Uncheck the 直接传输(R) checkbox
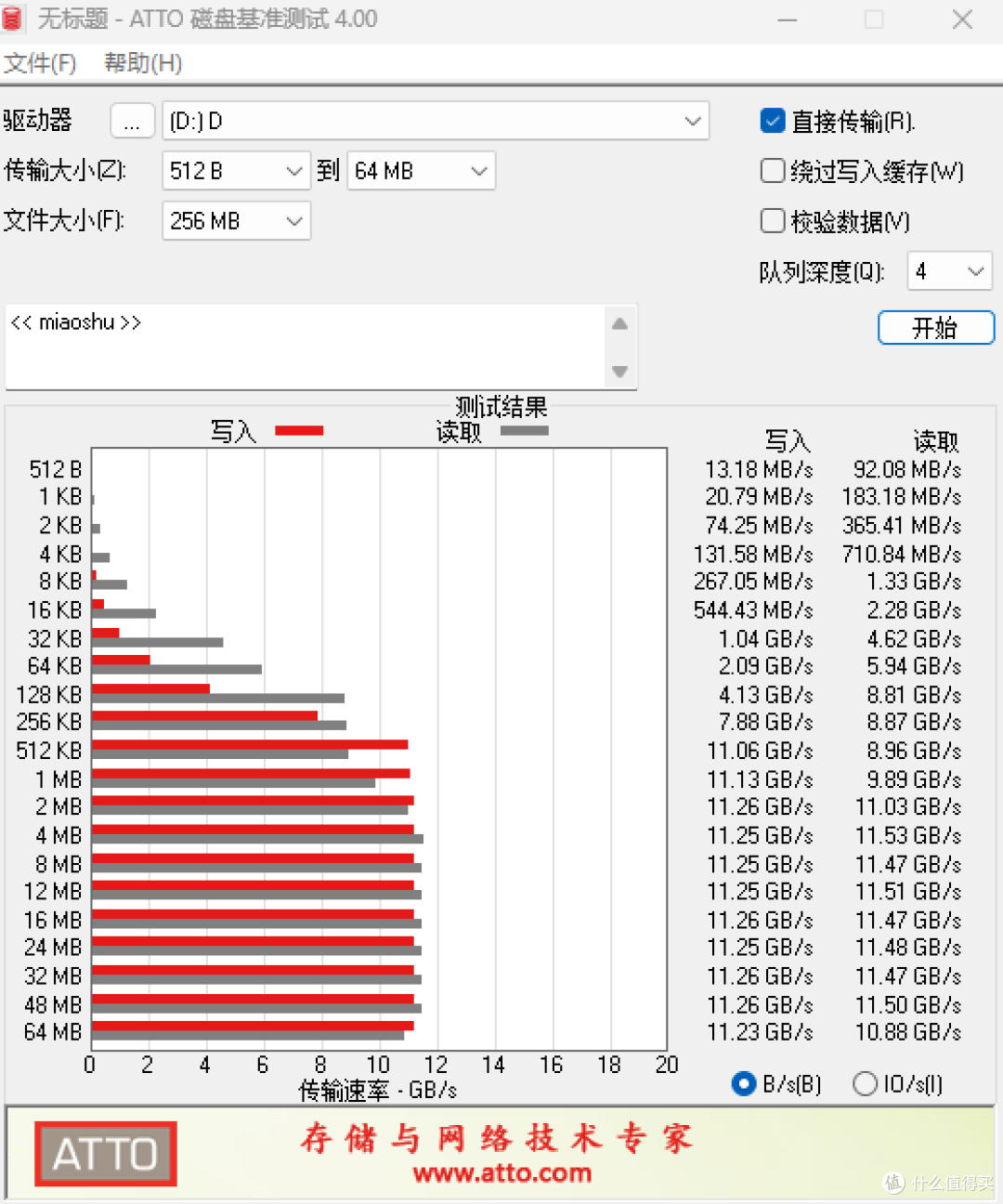 [773, 121]
